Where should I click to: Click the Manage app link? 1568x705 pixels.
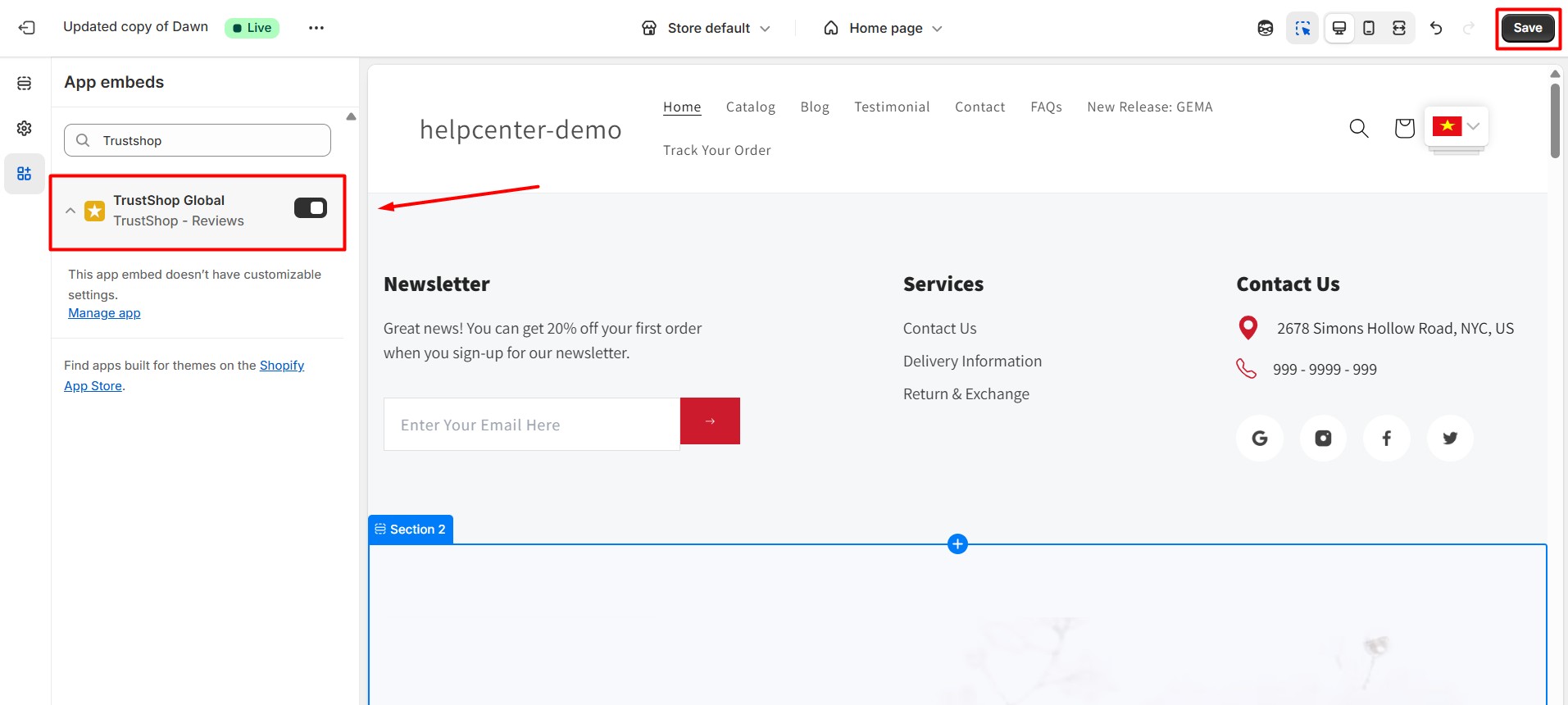pos(104,313)
